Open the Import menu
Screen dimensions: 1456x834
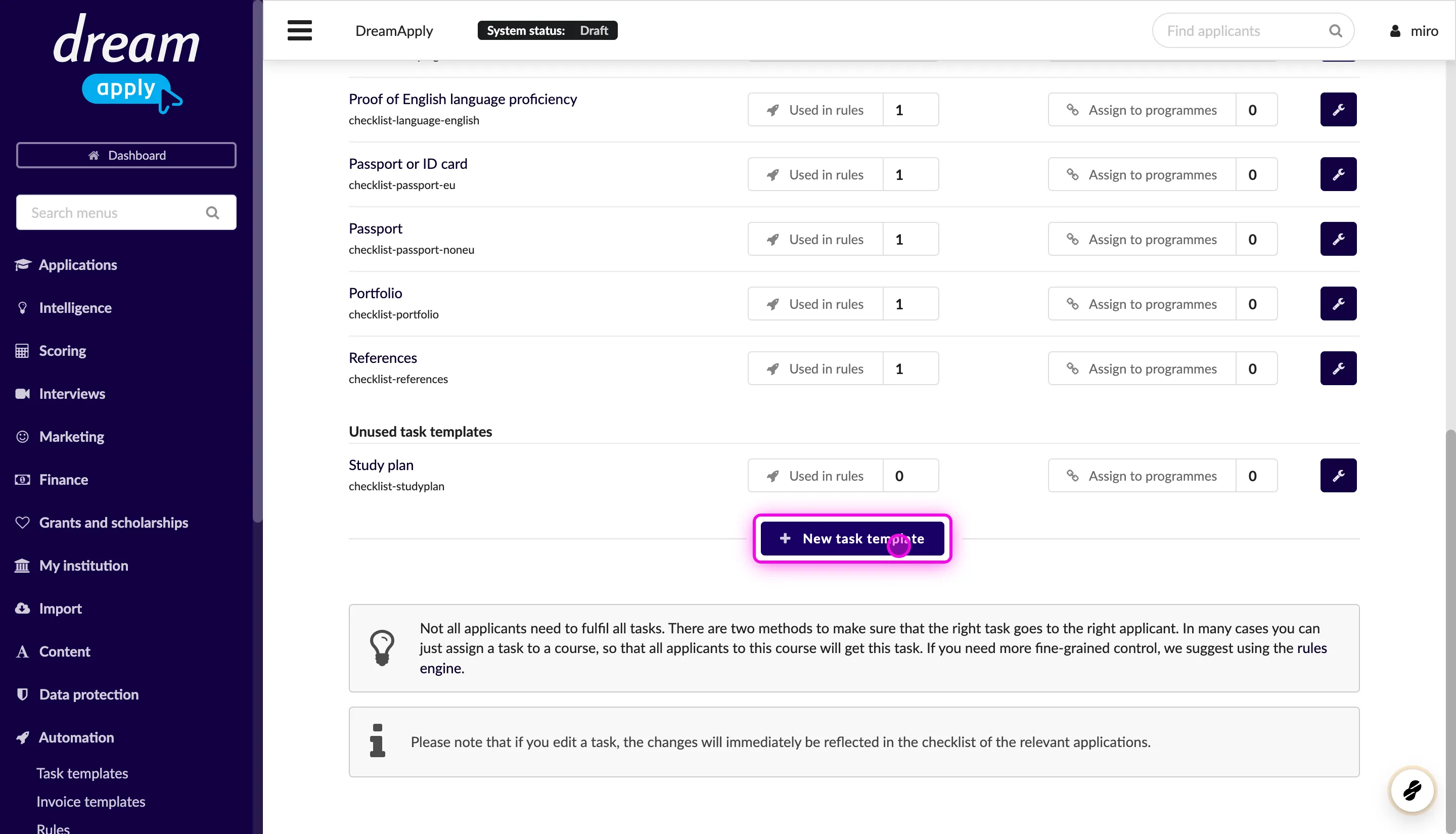60,609
